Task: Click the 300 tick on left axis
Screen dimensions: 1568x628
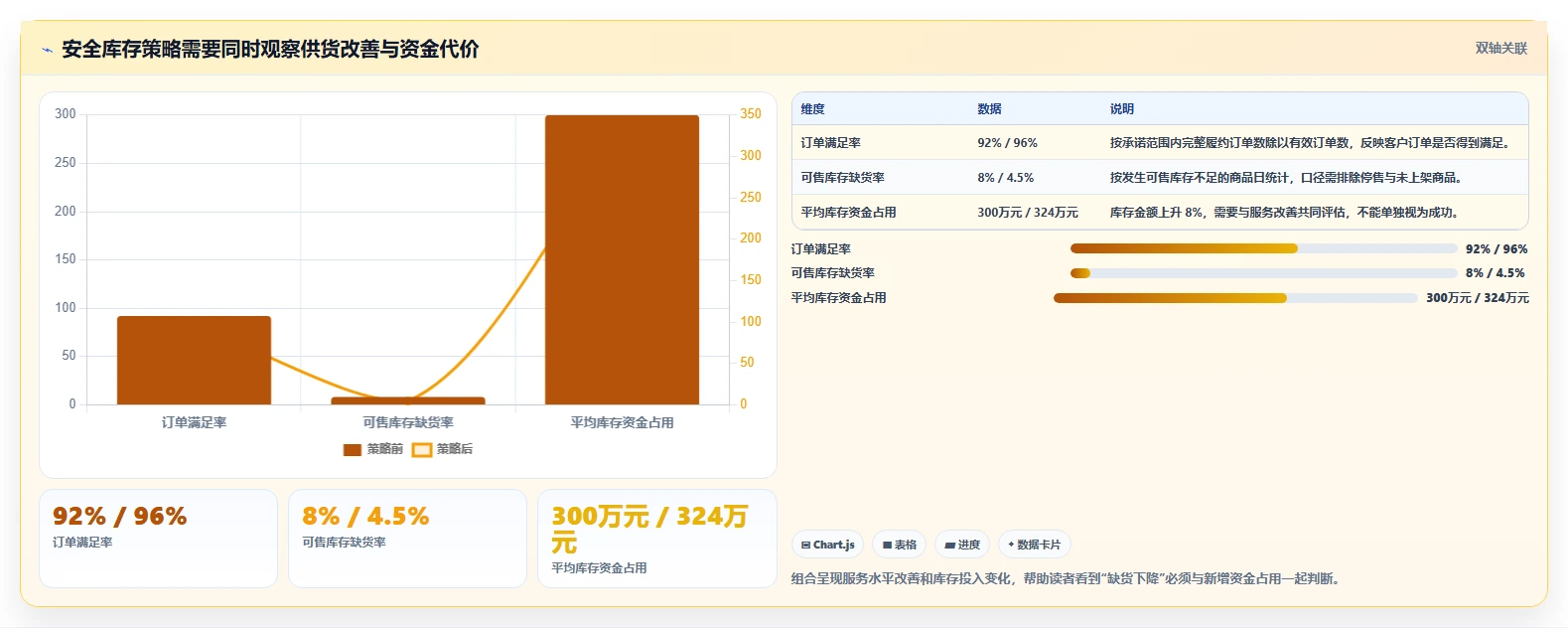Action: tap(66, 114)
